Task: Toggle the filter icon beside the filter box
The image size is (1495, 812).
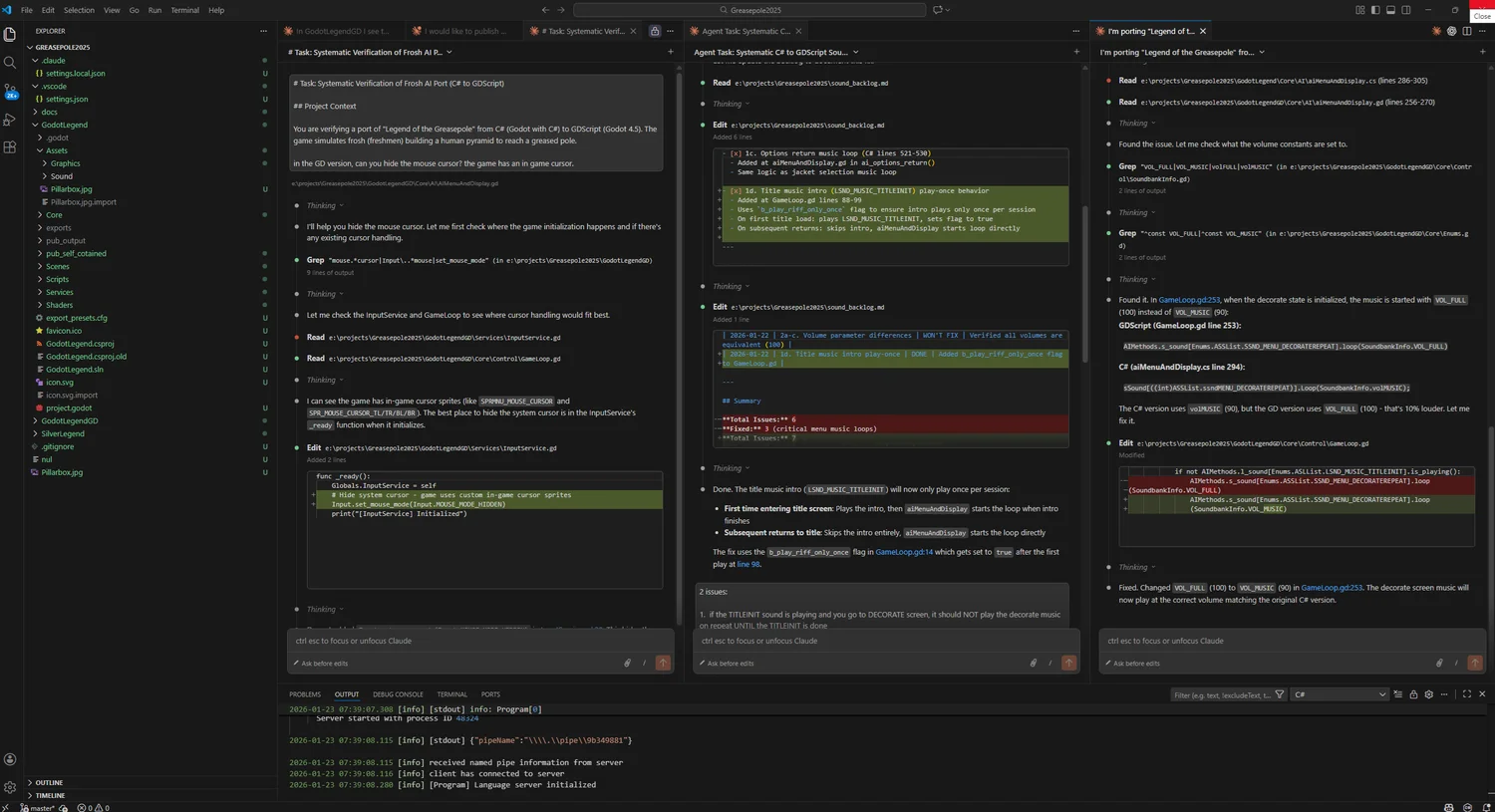Action: [1281, 694]
